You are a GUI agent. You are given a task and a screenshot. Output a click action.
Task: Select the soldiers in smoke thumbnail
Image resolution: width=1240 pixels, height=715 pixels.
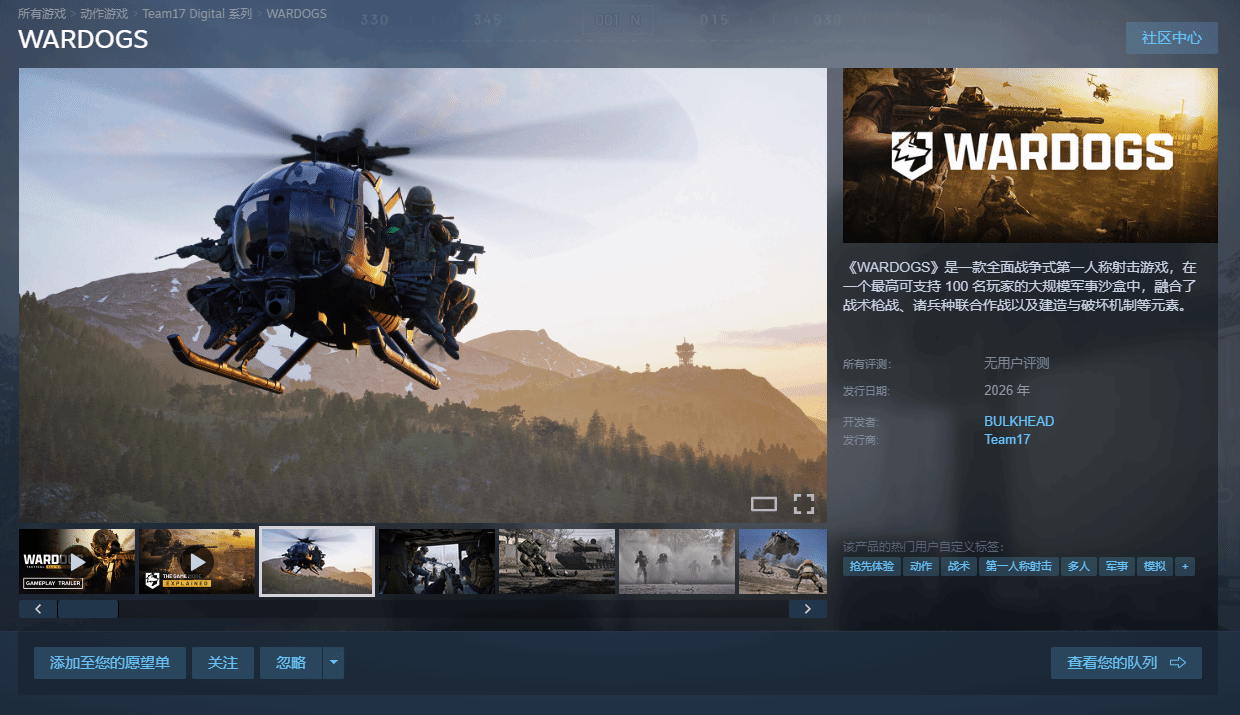point(677,561)
